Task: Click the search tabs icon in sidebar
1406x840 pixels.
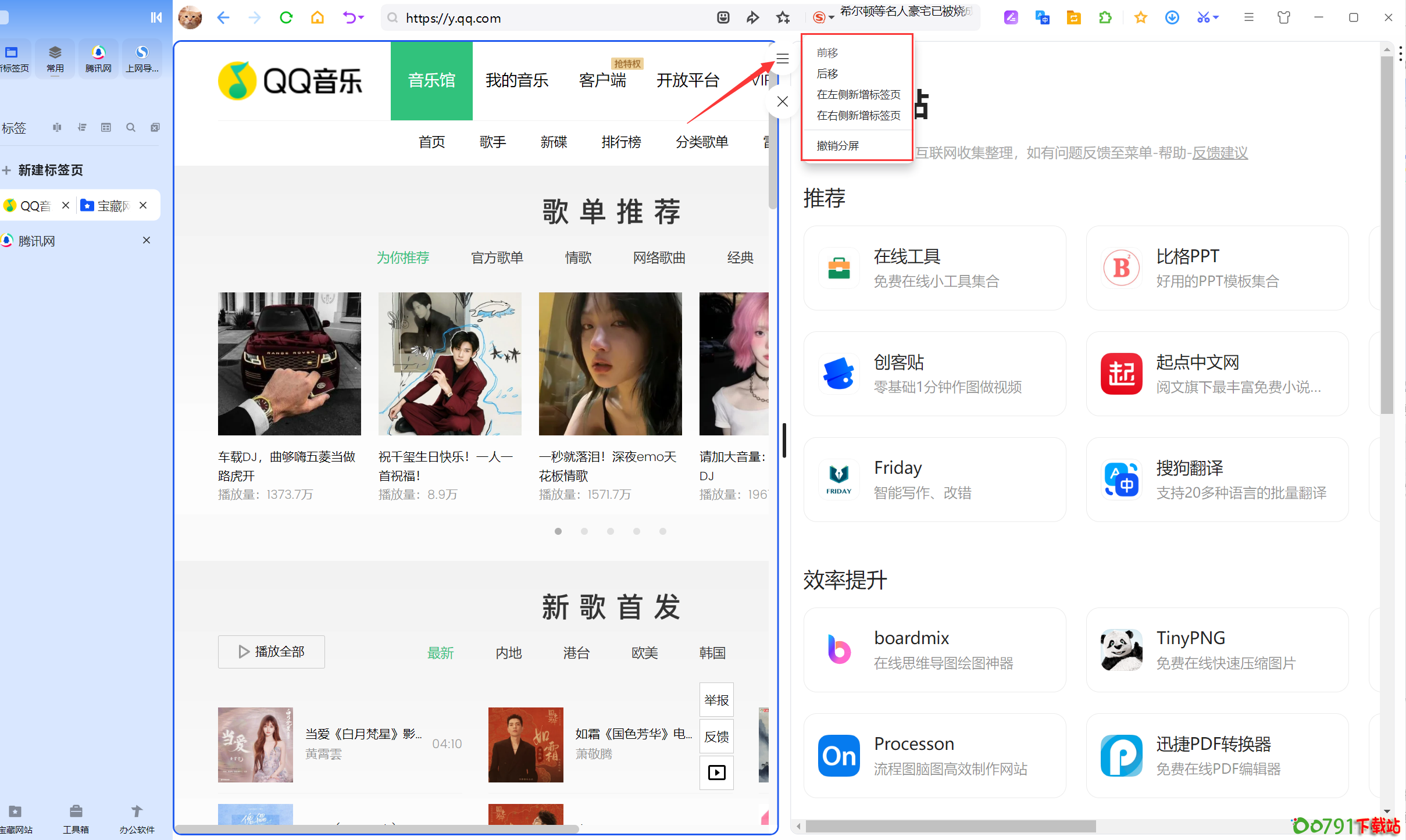Action: tap(131, 127)
